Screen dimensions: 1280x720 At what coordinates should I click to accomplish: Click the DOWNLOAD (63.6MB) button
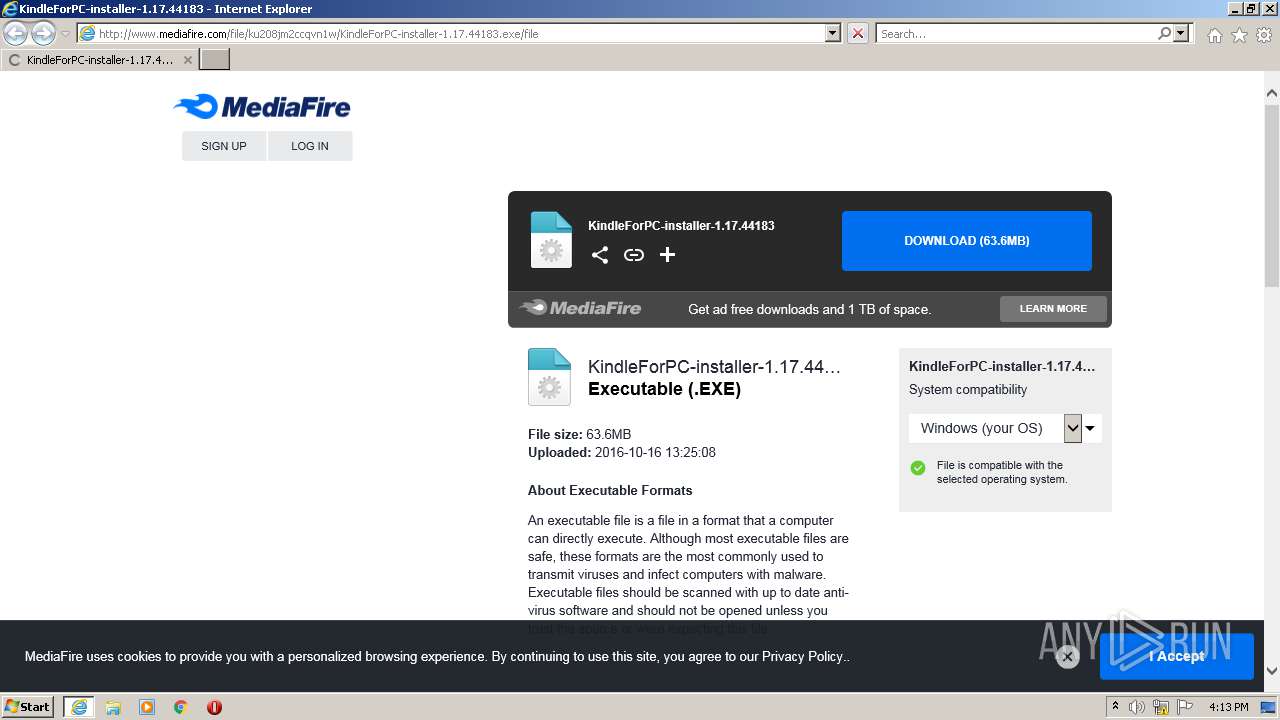point(966,241)
